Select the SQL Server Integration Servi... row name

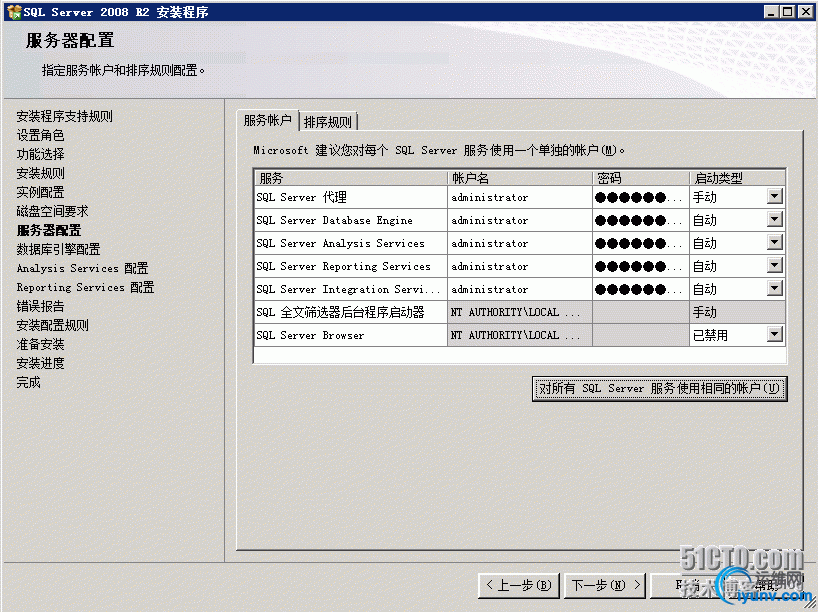pos(351,289)
